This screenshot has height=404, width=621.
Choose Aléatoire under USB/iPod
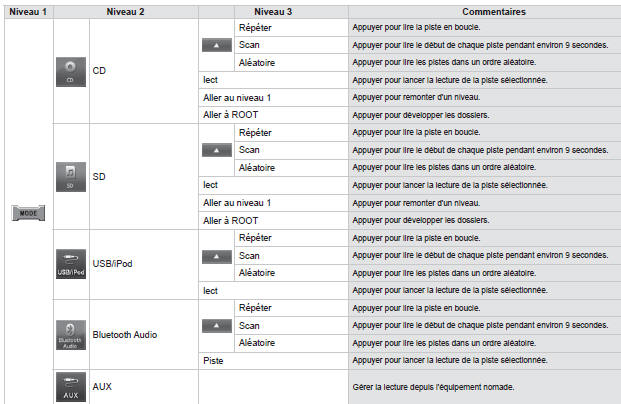tap(257, 273)
